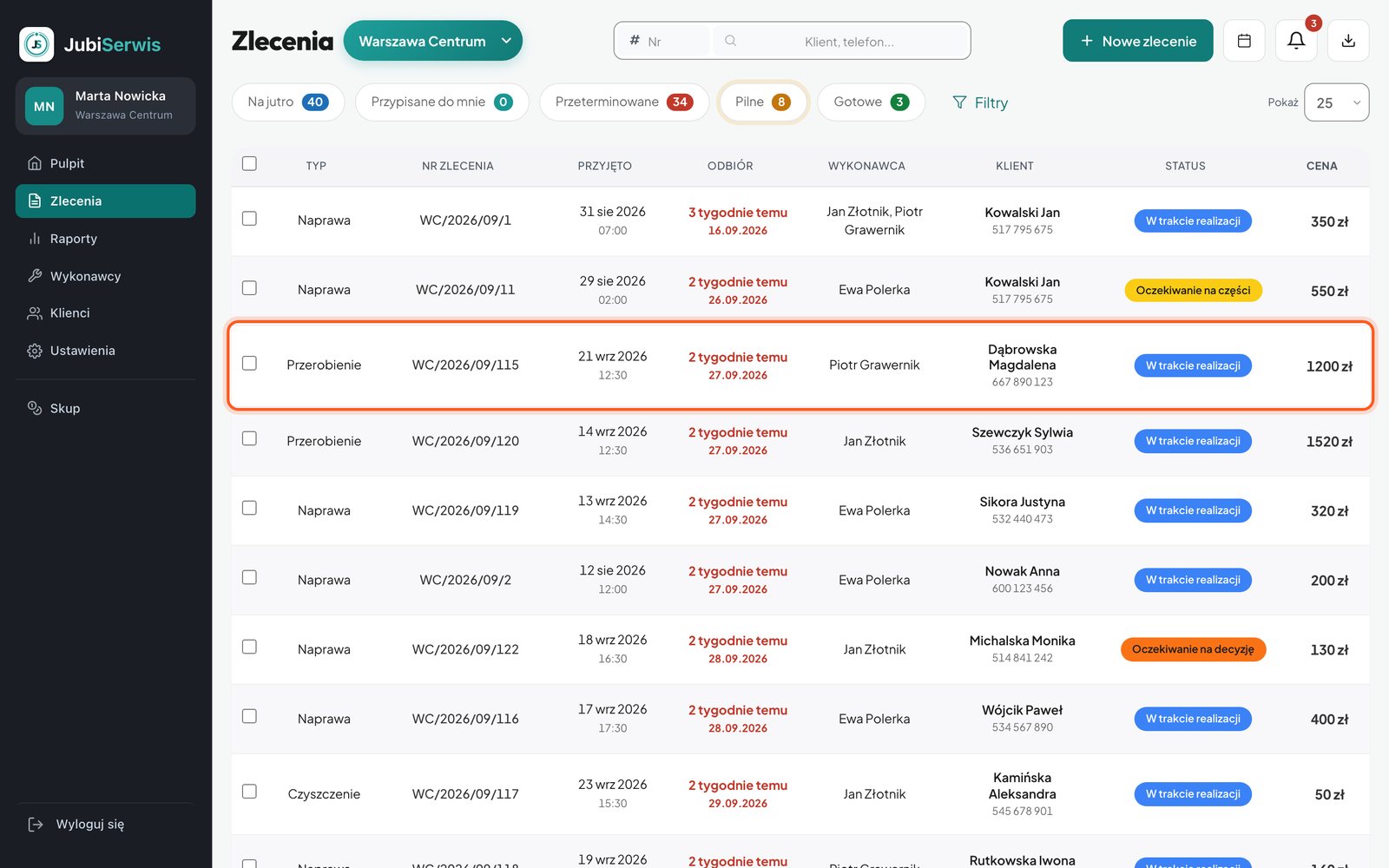The image size is (1389, 868).
Task: Select Przypisane do mnie filter tab
Action: pos(442,102)
